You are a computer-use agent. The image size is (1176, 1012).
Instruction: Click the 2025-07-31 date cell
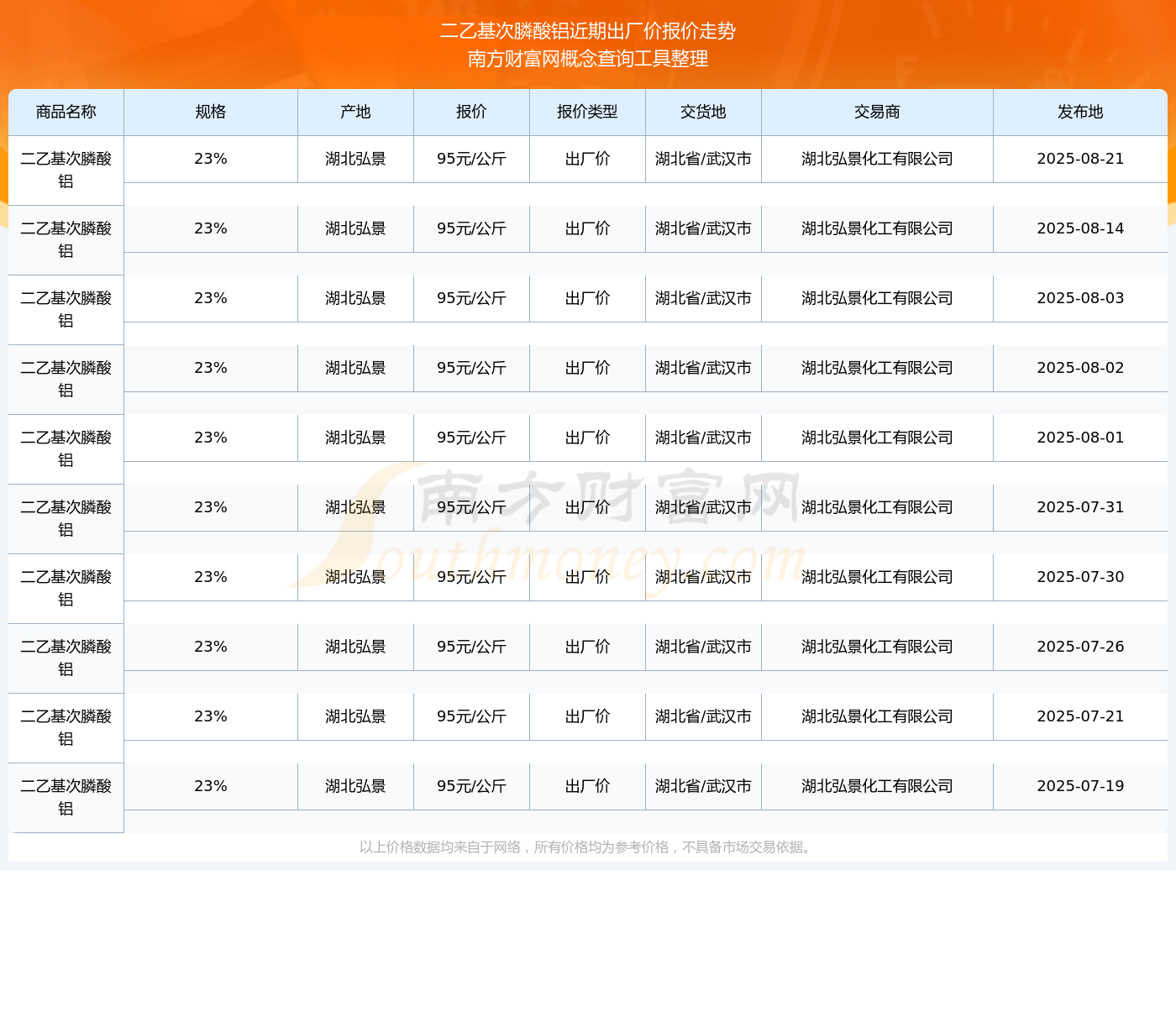(1080, 507)
